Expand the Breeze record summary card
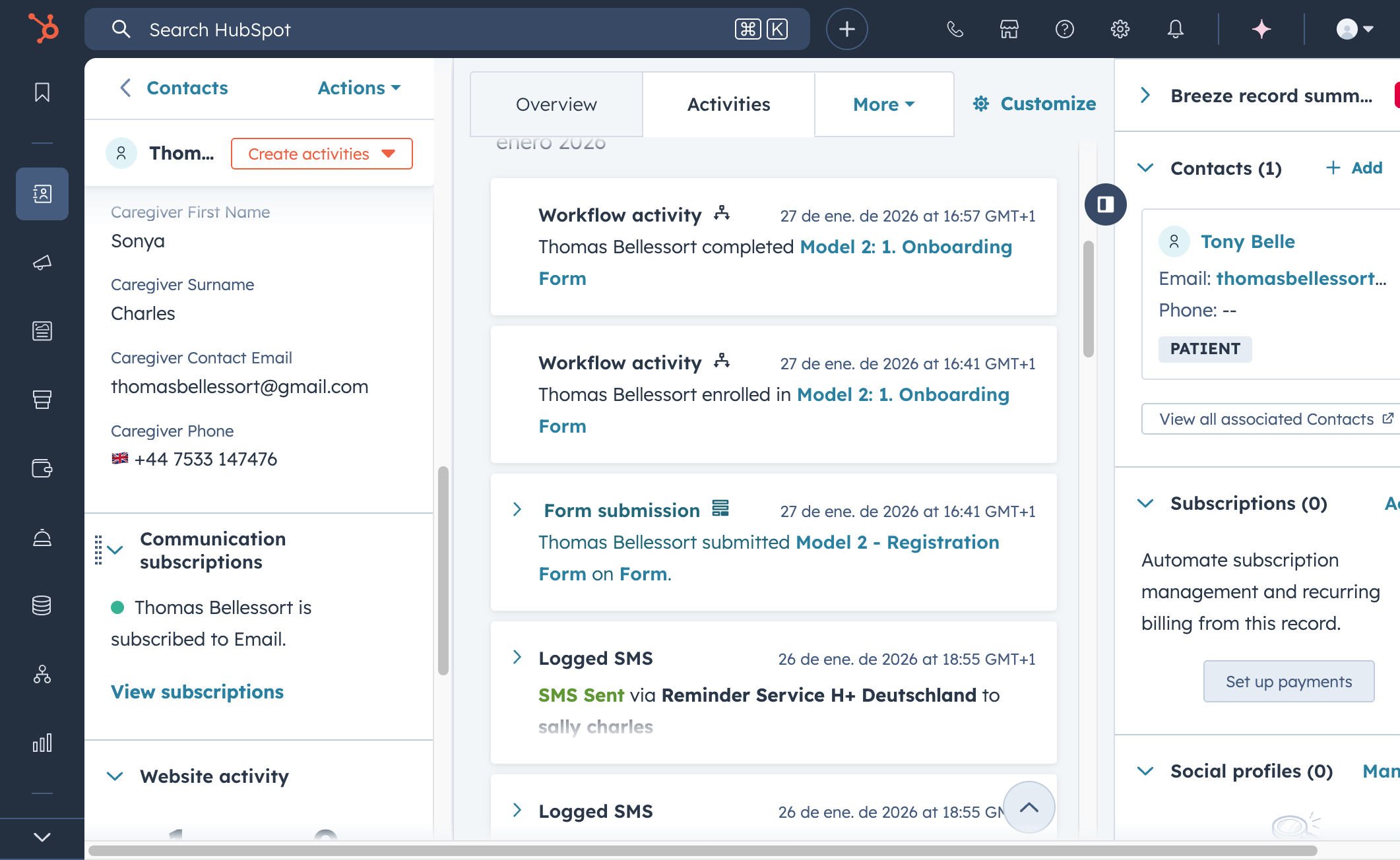This screenshot has width=1400, height=860. click(1145, 96)
